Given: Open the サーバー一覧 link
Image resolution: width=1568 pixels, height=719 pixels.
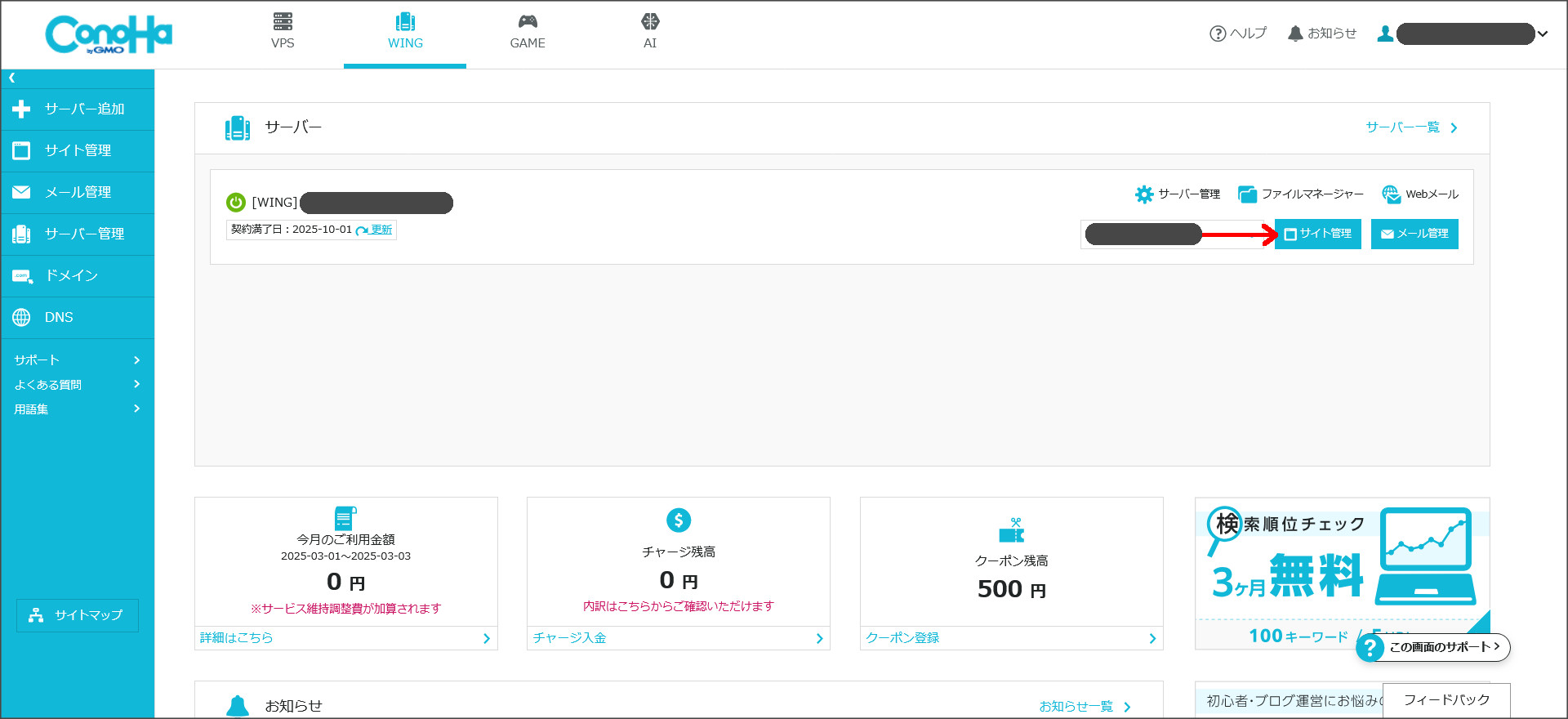Looking at the screenshot, I should (1410, 127).
